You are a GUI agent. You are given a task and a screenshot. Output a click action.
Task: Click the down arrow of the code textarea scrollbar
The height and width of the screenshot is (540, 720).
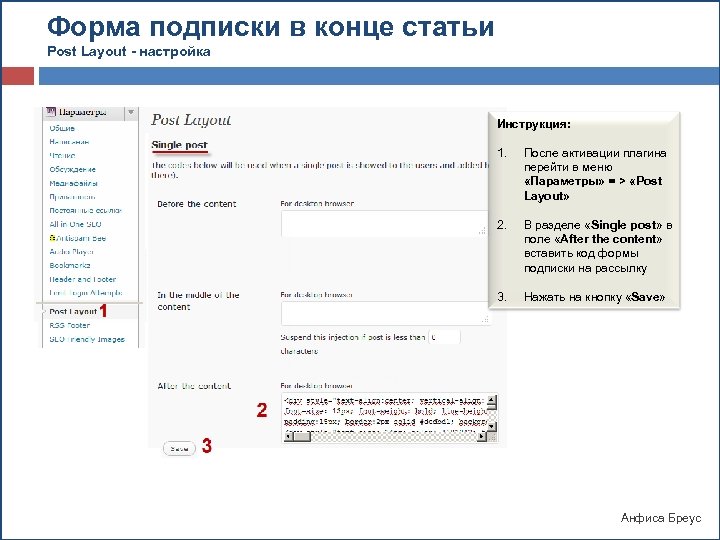(492, 427)
